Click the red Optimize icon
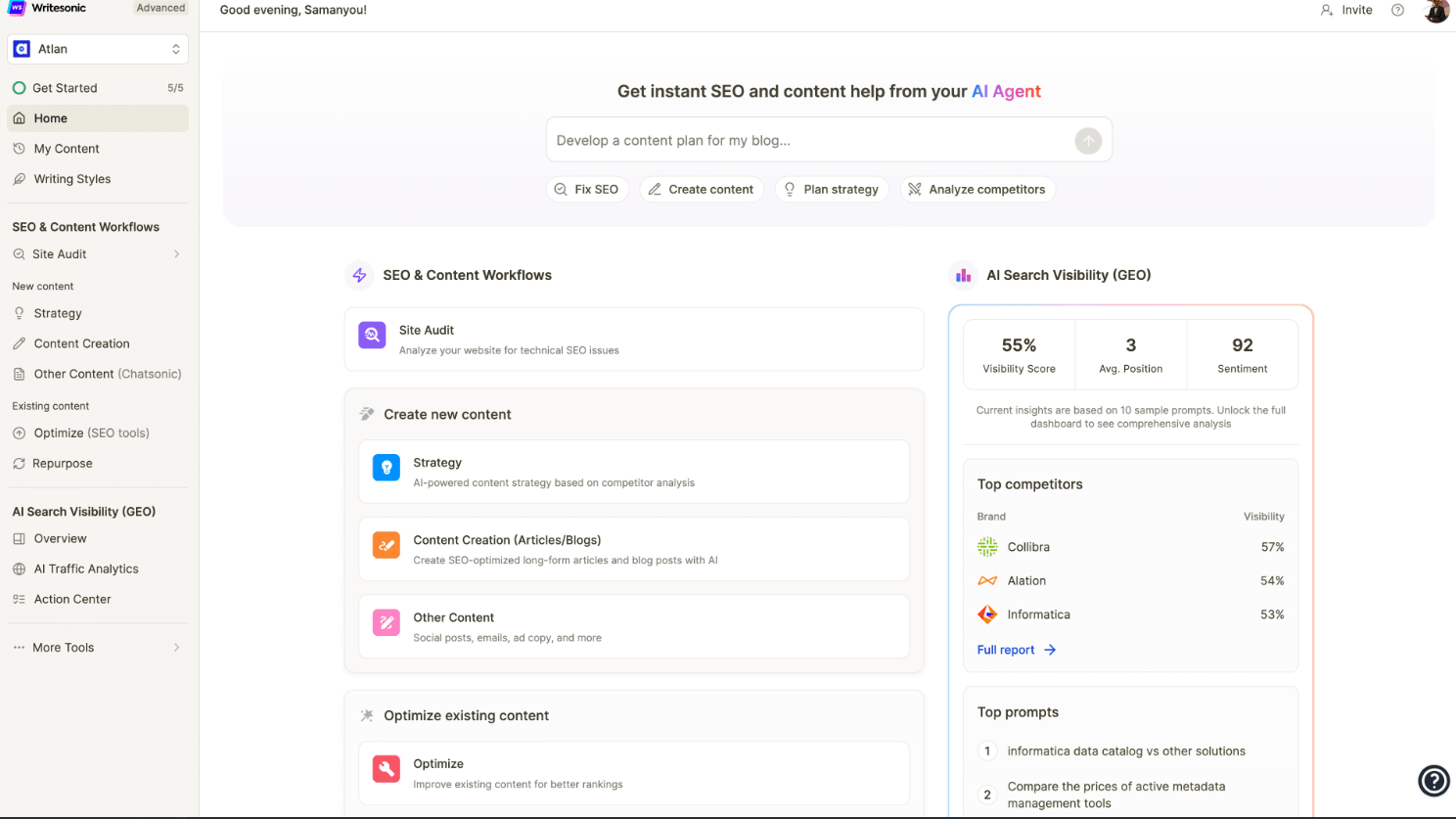Image resolution: width=1456 pixels, height=819 pixels. pyautogui.click(x=386, y=769)
